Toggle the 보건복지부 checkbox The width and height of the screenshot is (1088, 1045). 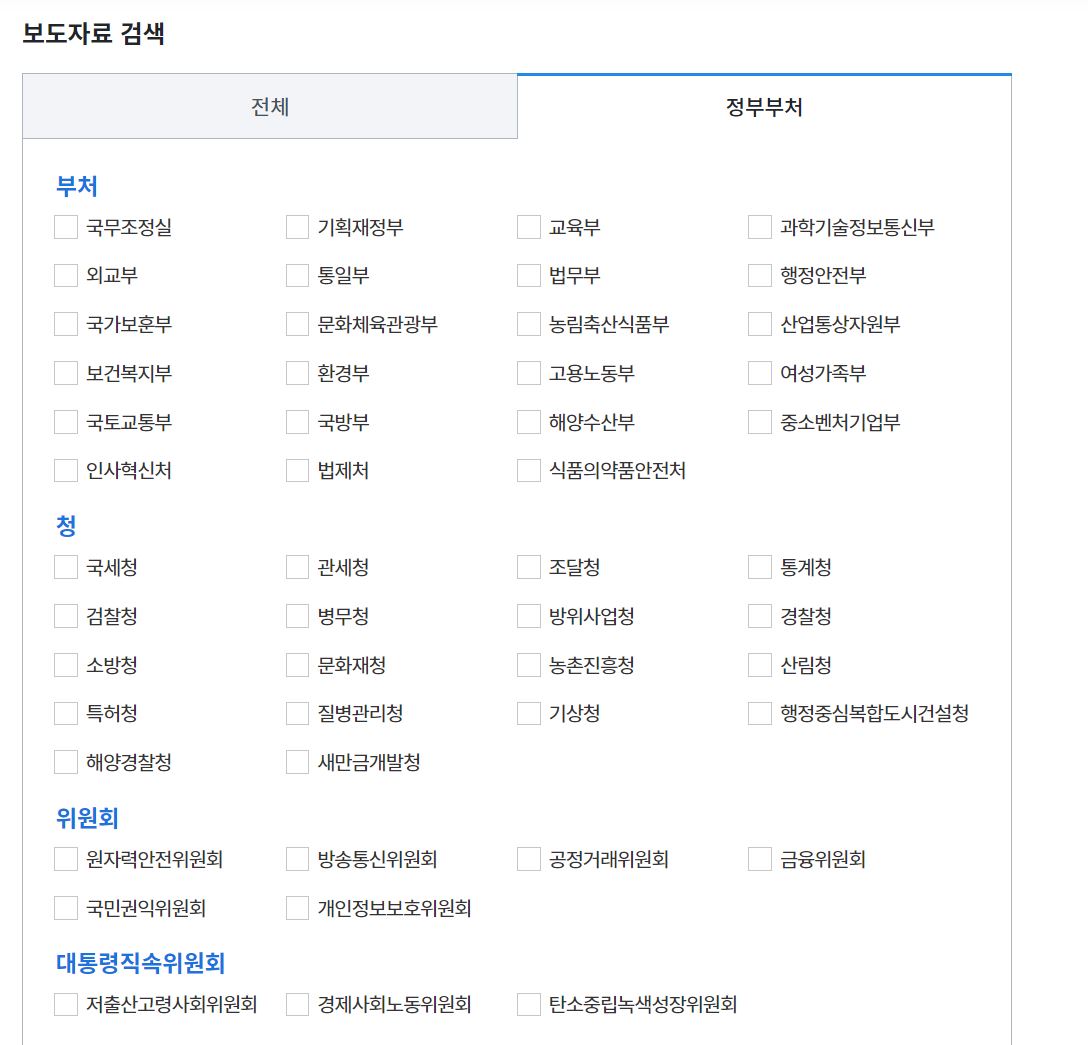pyautogui.click(x=66, y=373)
